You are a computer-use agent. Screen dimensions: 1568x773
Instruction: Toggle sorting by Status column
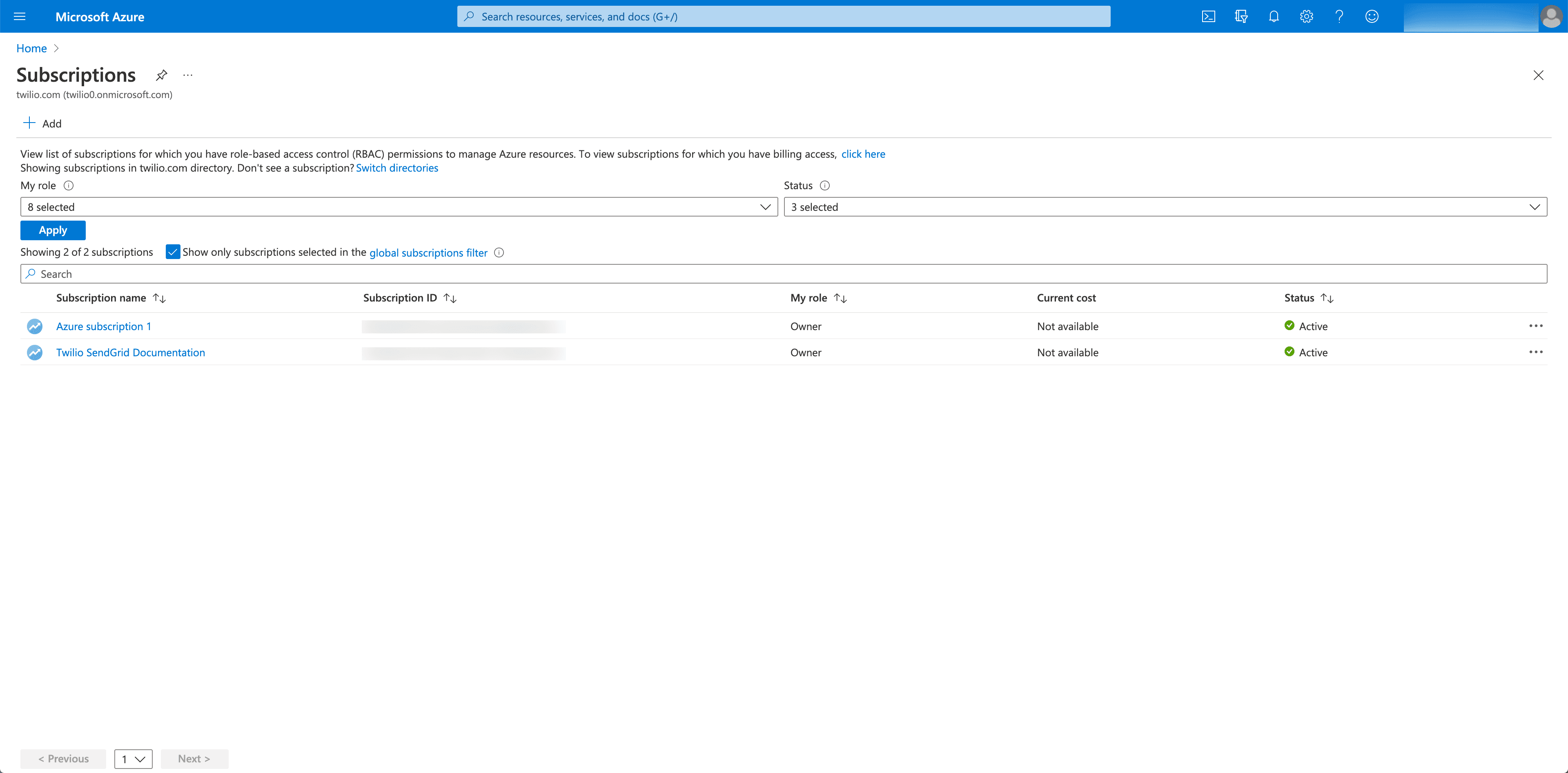click(1327, 298)
